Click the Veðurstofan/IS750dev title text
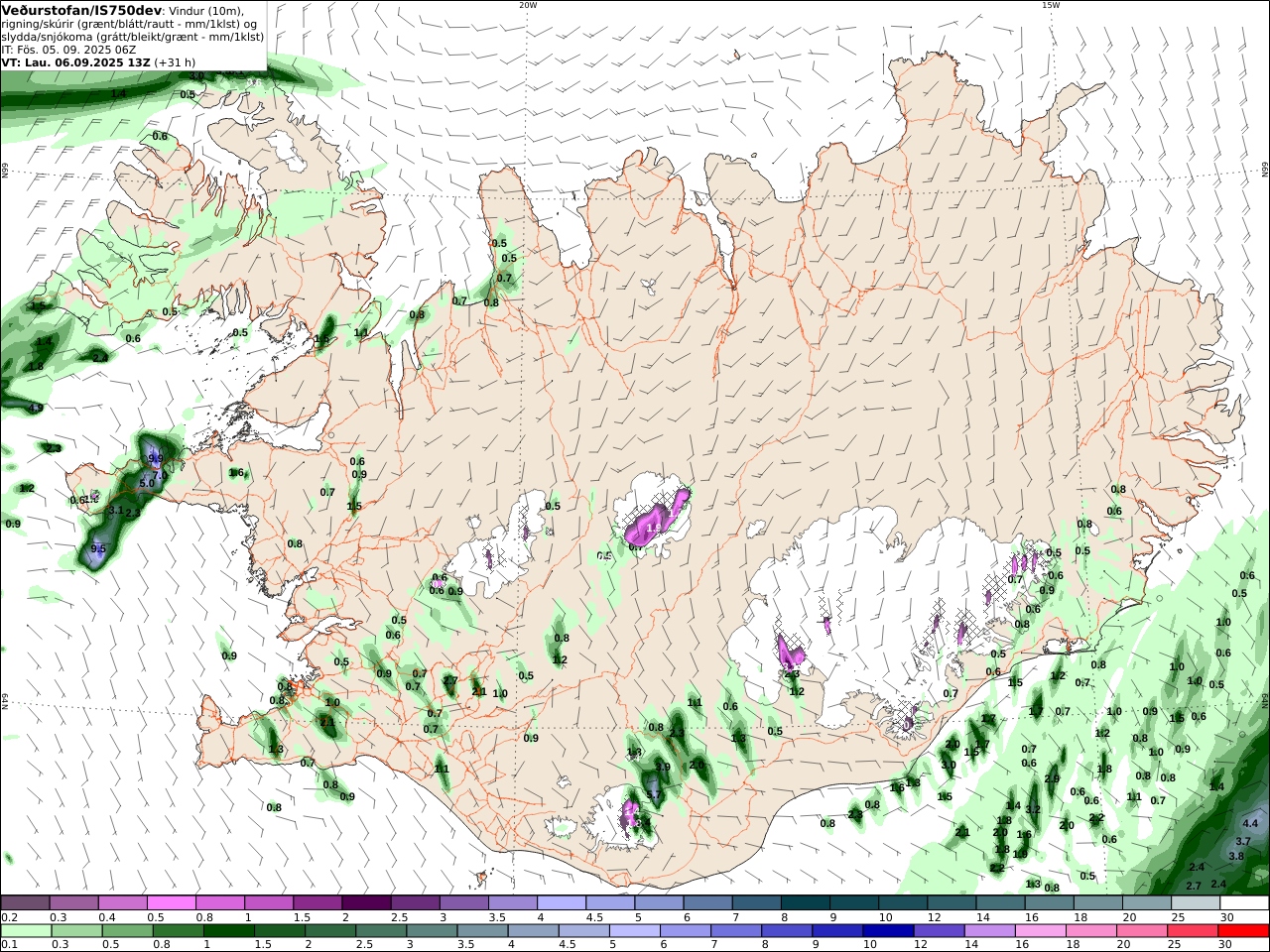This screenshot has width=1270, height=952. coord(81,10)
